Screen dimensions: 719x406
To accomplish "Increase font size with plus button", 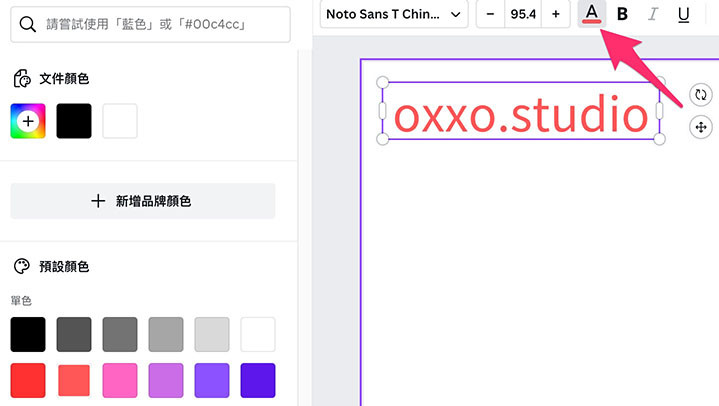I will click(556, 14).
